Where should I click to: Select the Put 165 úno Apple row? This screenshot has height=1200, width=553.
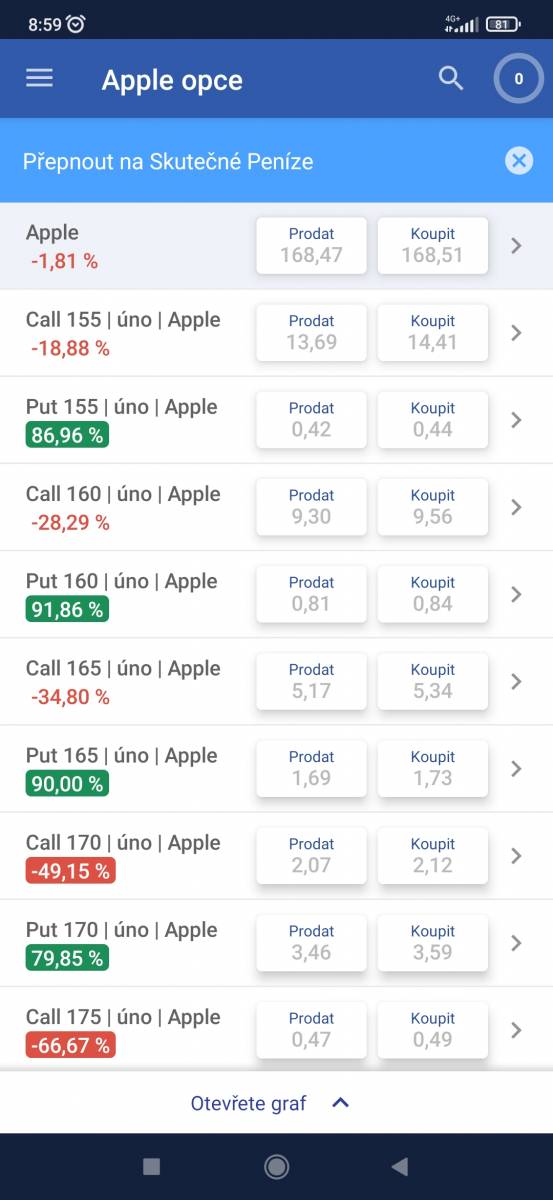click(276, 769)
